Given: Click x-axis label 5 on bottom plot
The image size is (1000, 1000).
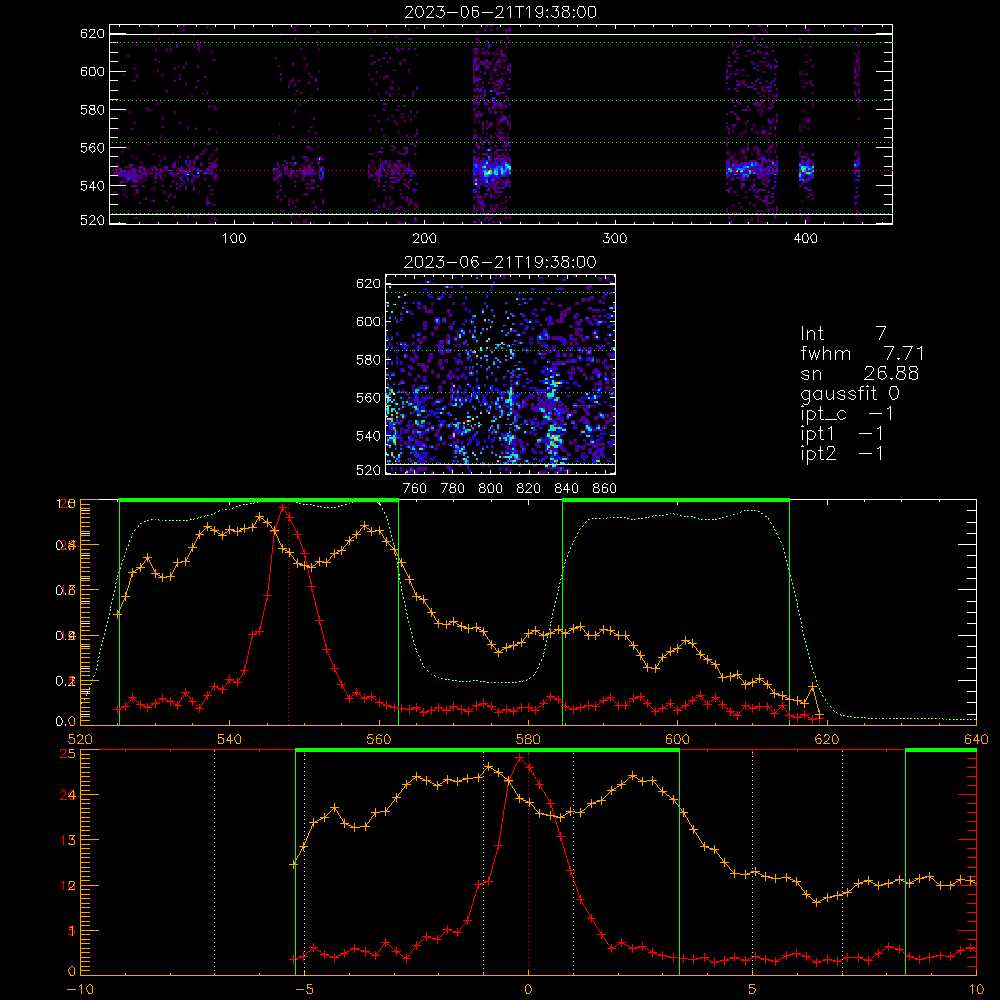Looking at the screenshot, I should tap(753, 990).
